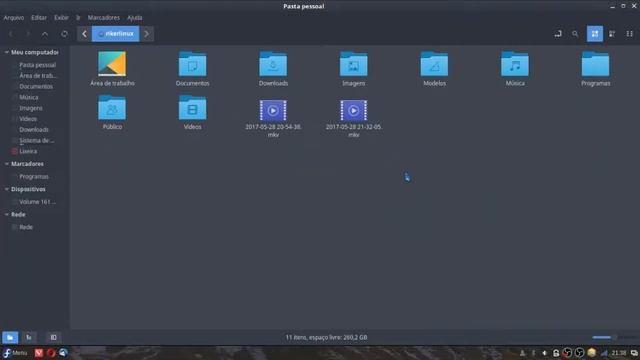Show tree view in the sidebar via bottom button
The image size is (640, 360).
[x=29, y=337]
